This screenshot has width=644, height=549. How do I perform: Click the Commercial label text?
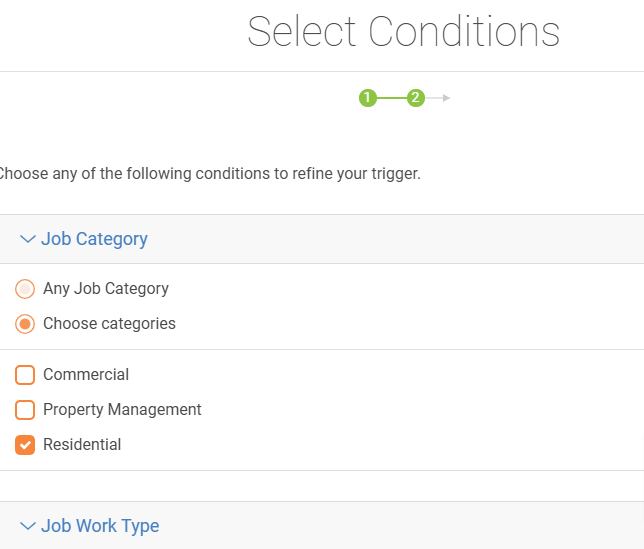tap(86, 374)
